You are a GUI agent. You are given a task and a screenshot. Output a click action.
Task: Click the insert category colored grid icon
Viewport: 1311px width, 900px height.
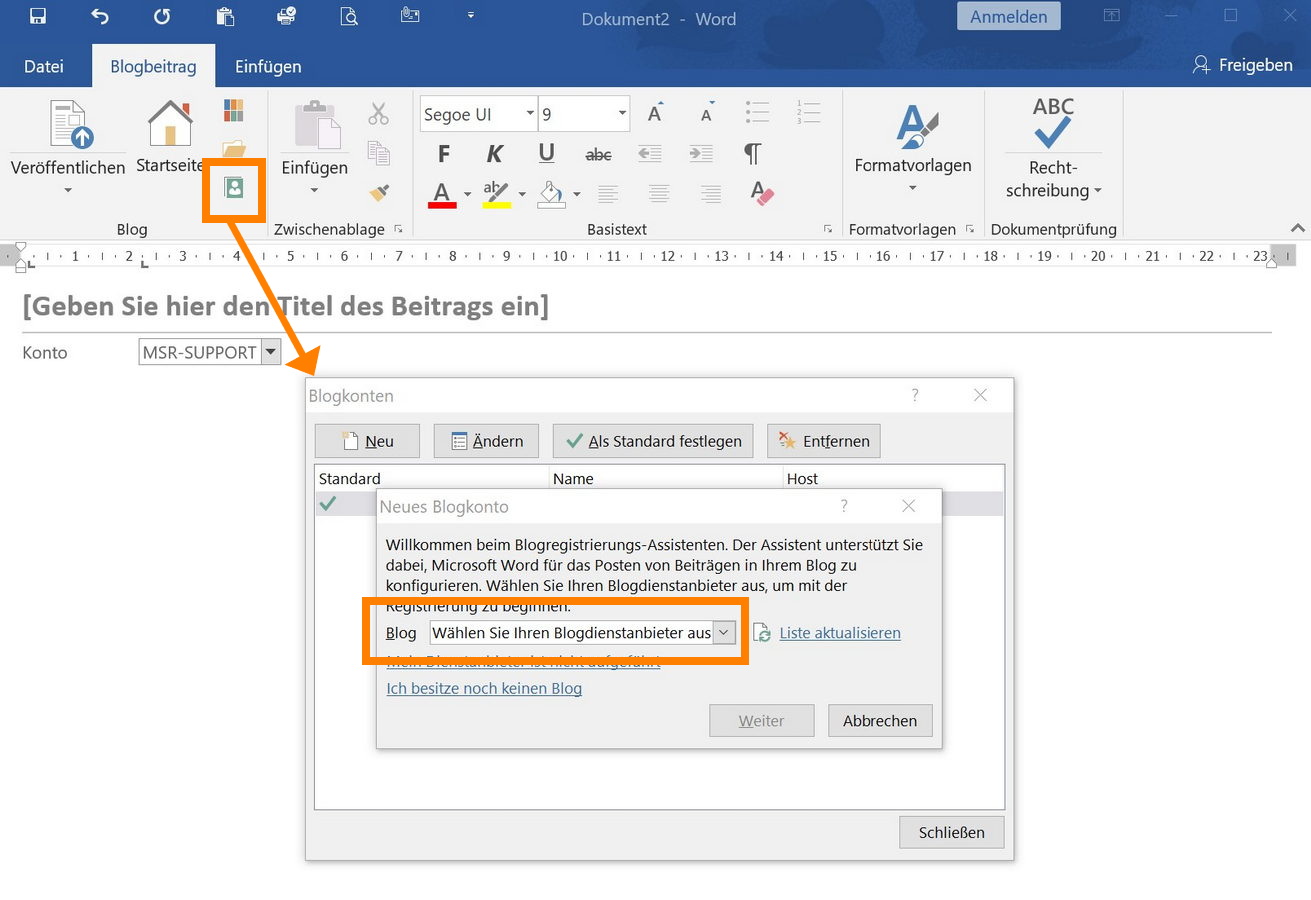pyautogui.click(x=233, y=110)
